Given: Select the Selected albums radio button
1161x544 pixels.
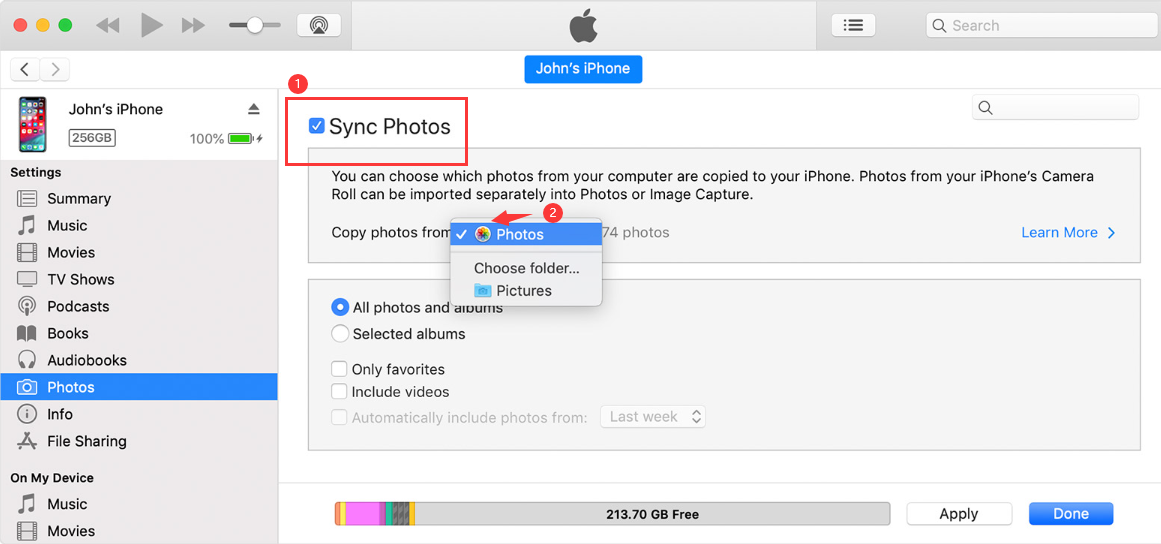Looking at the screenshot, I should [x=340, y=334].
